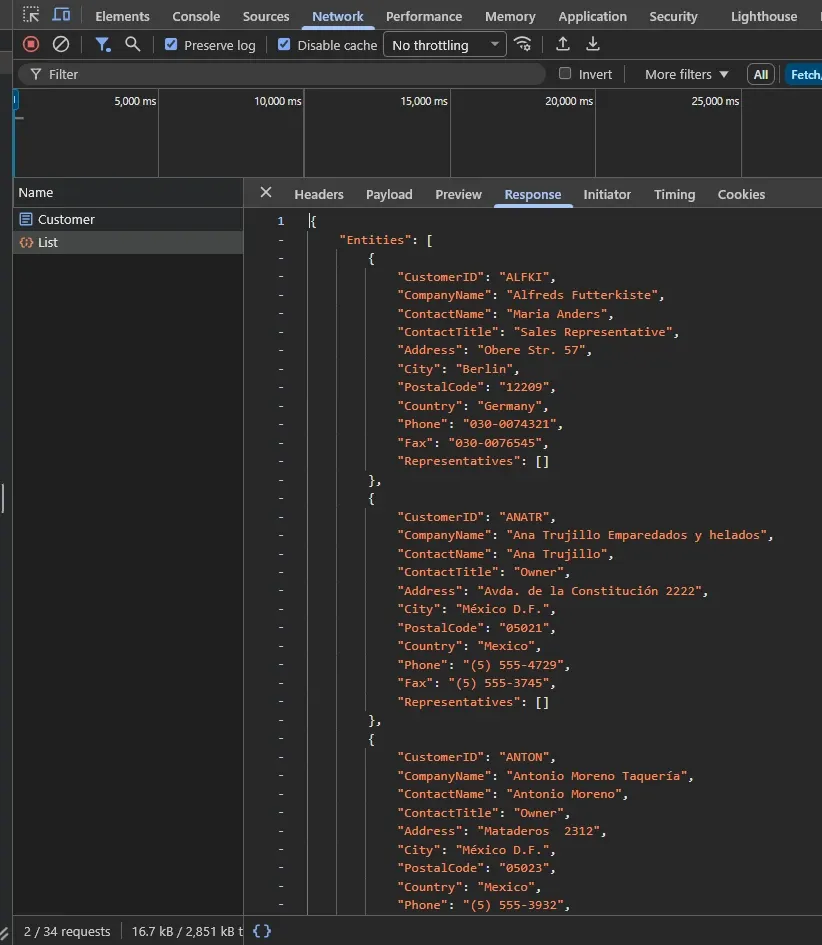Click the "Maria Anders" contact name
Image resolution: width=822 pixels, height=945 pixels.
(x=556, y=313)
